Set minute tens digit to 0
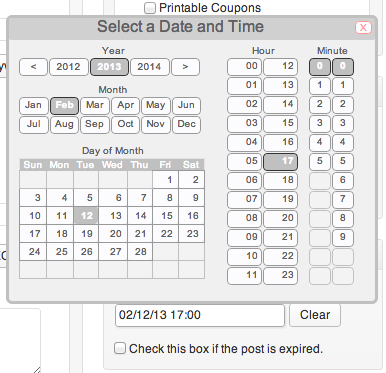386x373 pixels. point(320,67)
